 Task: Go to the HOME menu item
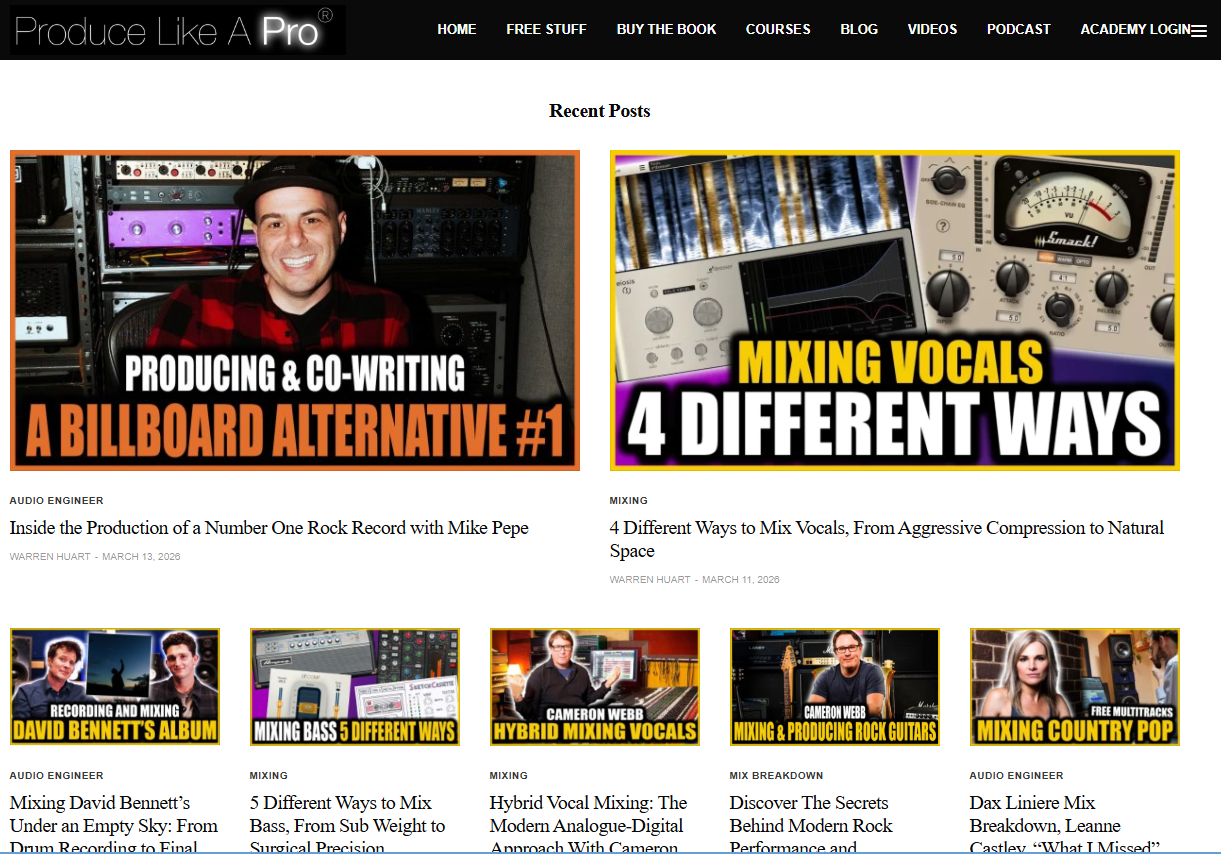[456, 29]
